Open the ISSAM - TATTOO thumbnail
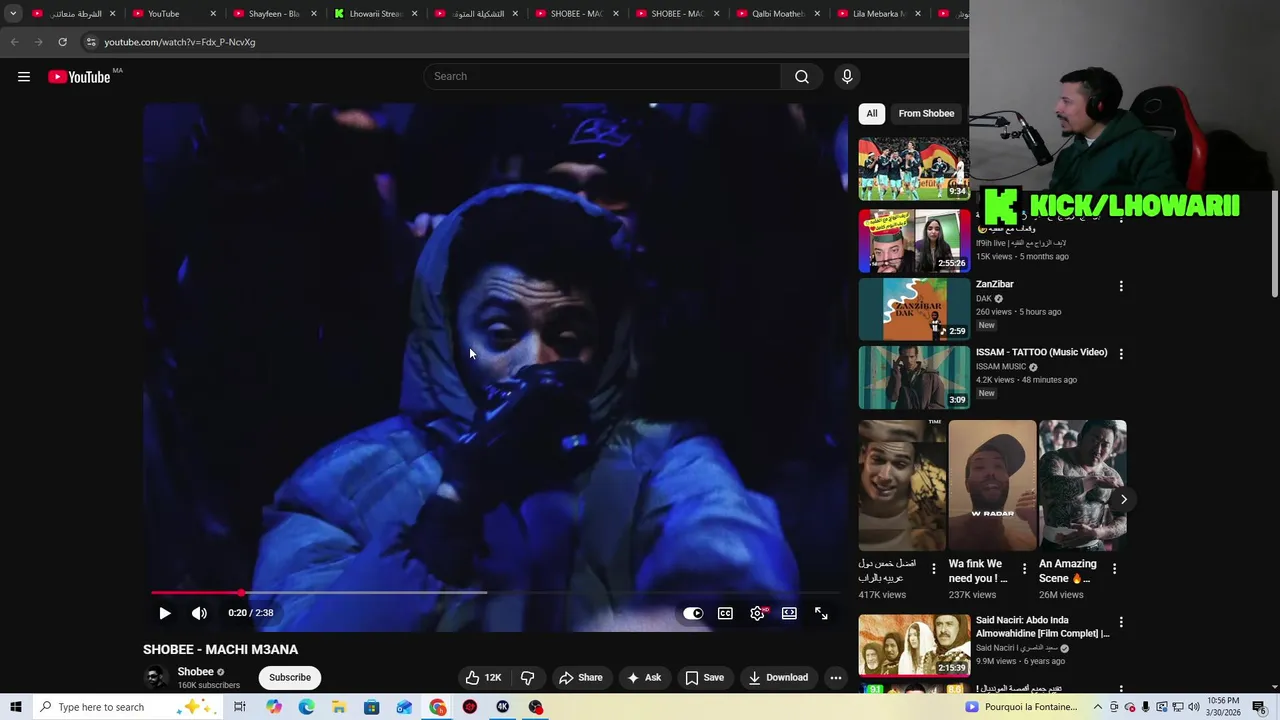The height and width of the screenshot is (720, 1280). (914, 377)
